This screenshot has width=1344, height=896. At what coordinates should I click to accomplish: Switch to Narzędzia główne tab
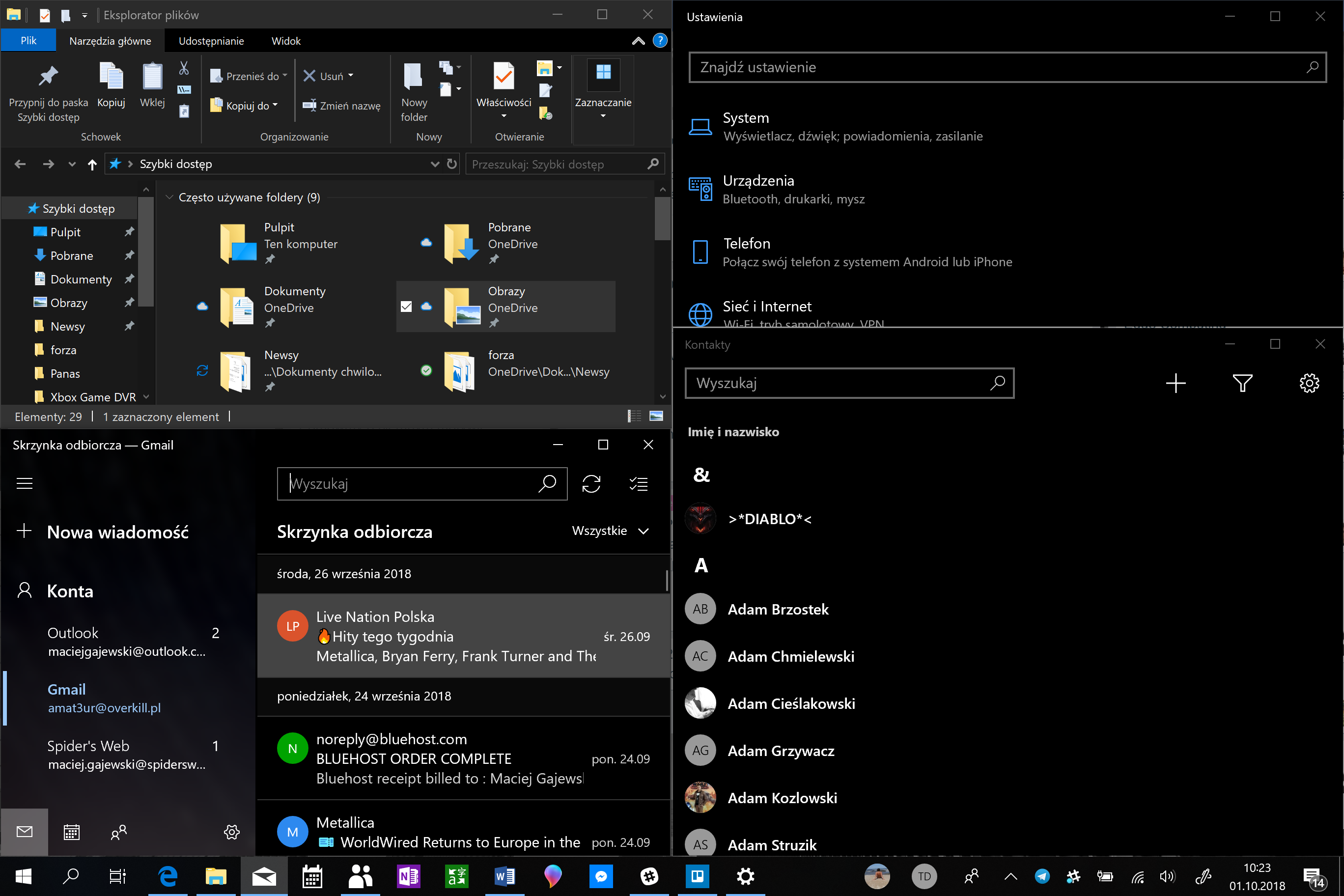point(111,41)
